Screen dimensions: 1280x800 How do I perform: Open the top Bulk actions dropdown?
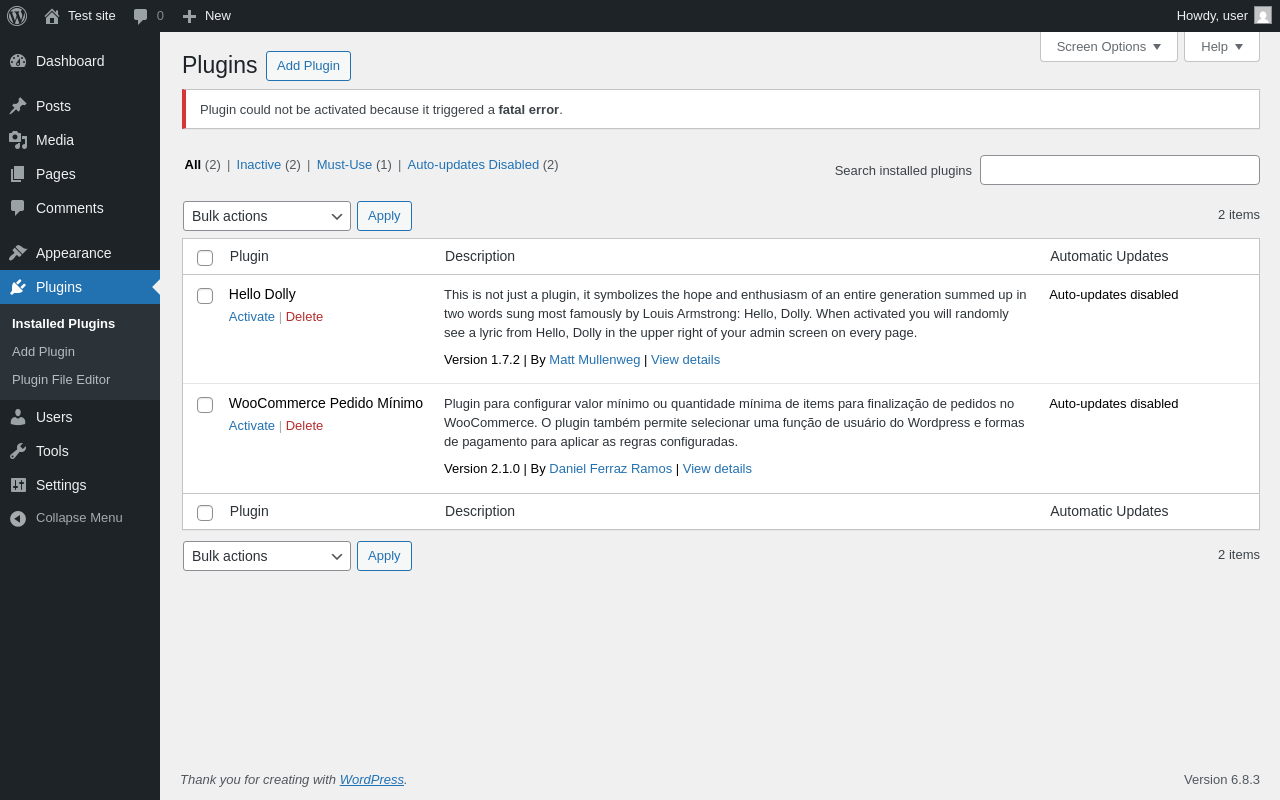[x=267, y=216]
